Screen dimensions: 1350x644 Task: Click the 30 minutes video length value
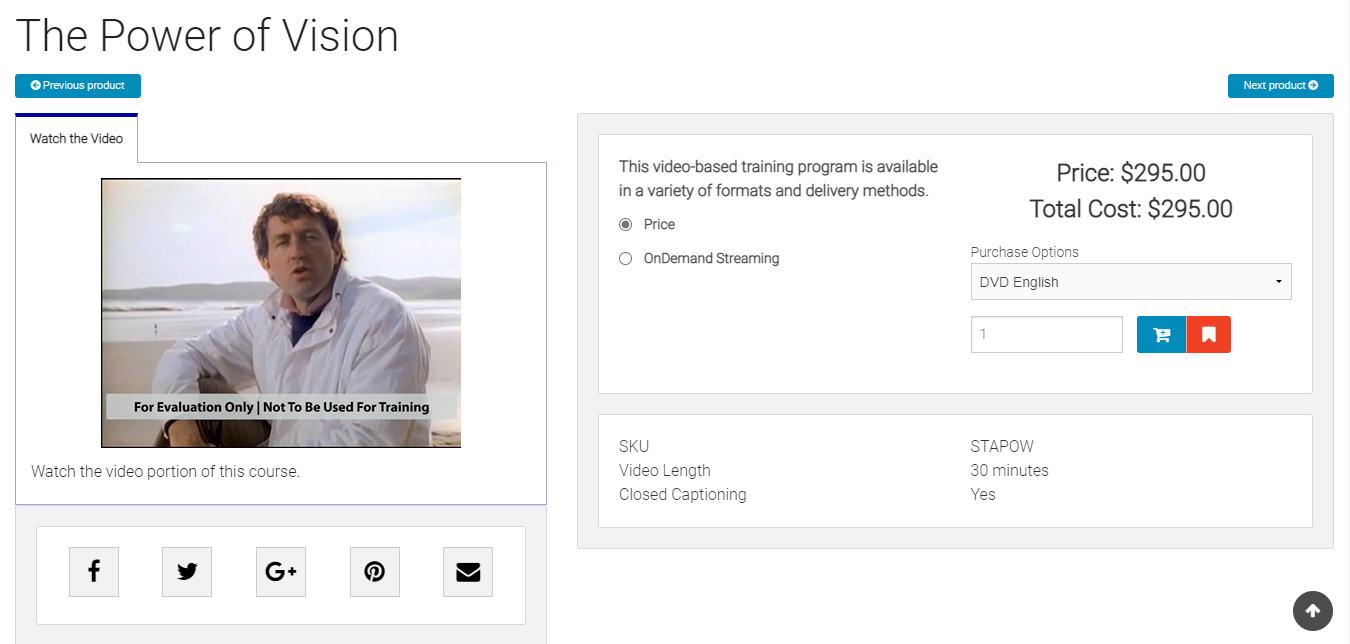1009,471
